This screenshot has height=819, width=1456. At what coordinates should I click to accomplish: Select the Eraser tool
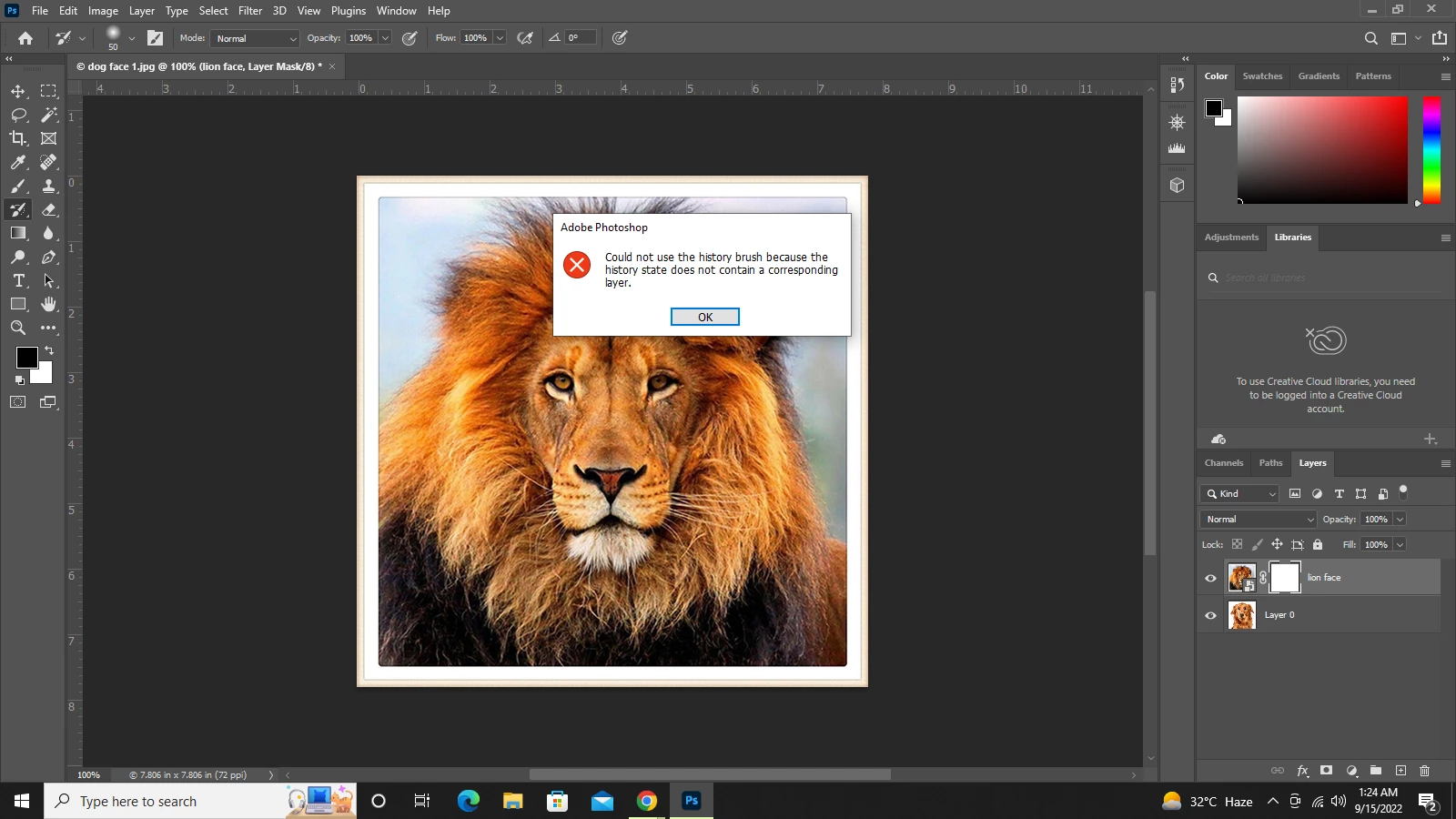click(49, 209)
